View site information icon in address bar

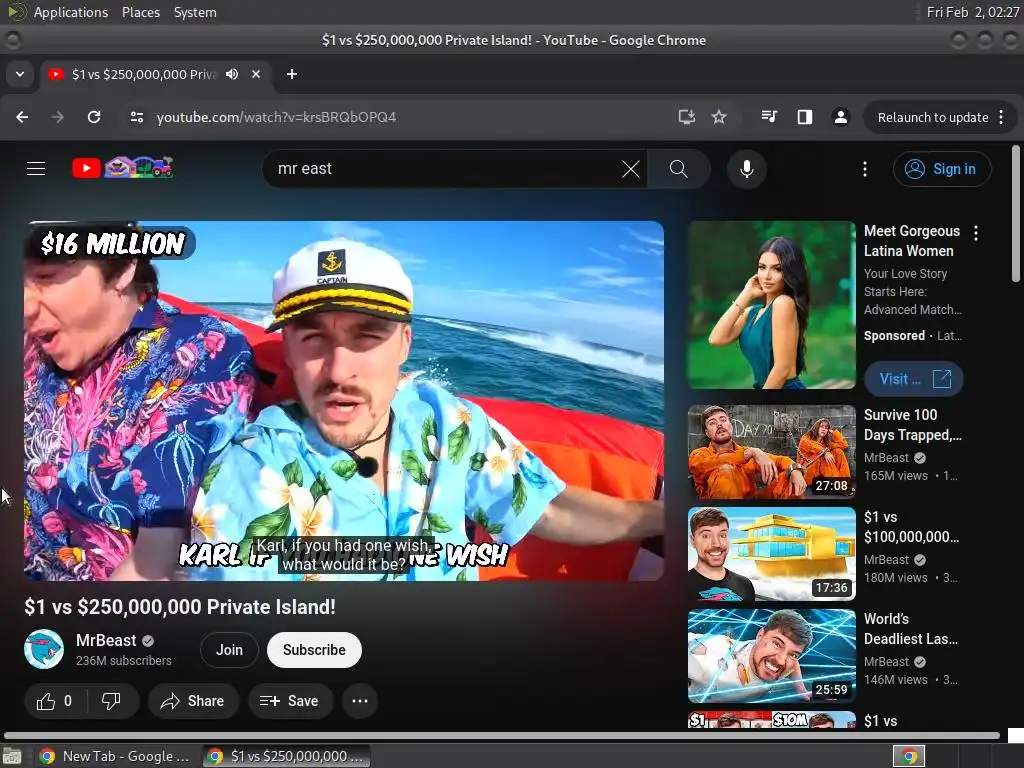(x=136, y=117)
